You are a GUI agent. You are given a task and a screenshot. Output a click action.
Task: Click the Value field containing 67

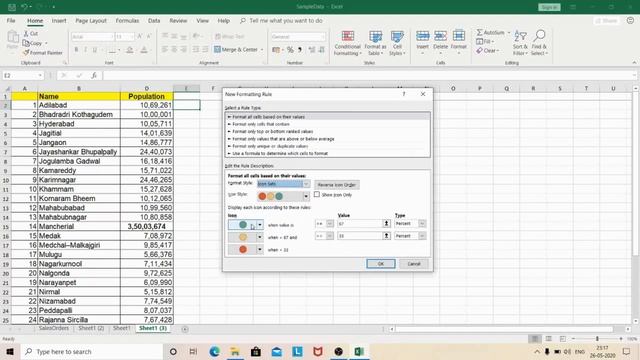(360, 224)
